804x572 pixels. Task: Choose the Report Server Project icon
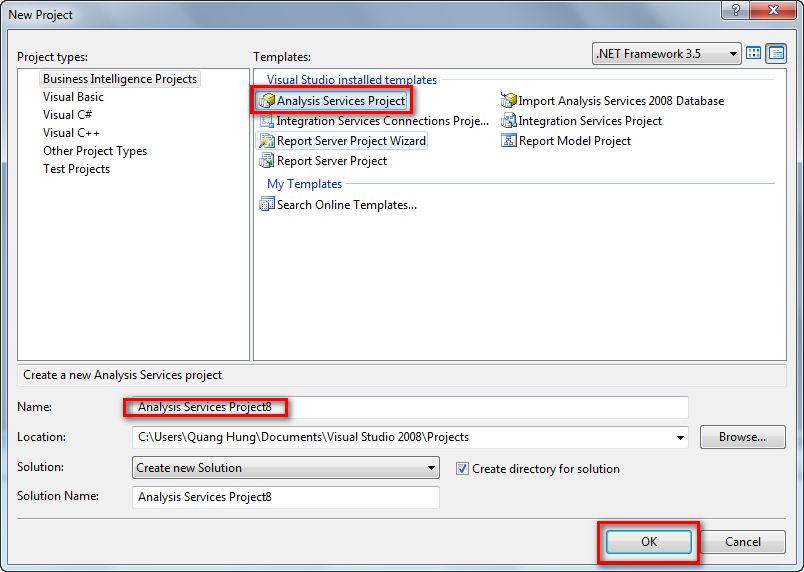click(267, 161)
